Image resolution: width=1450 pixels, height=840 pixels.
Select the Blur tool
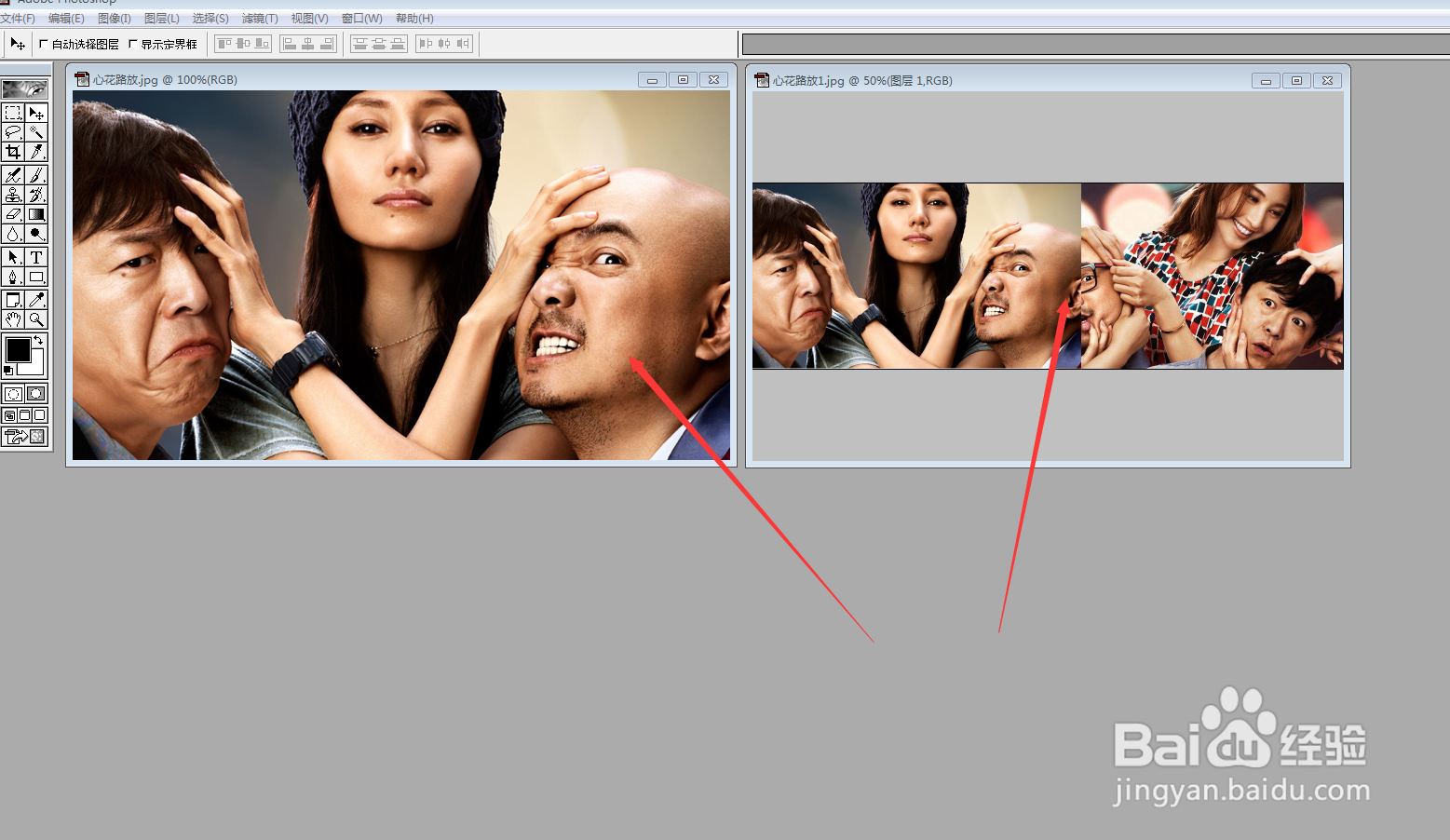(x=13, y=233)
